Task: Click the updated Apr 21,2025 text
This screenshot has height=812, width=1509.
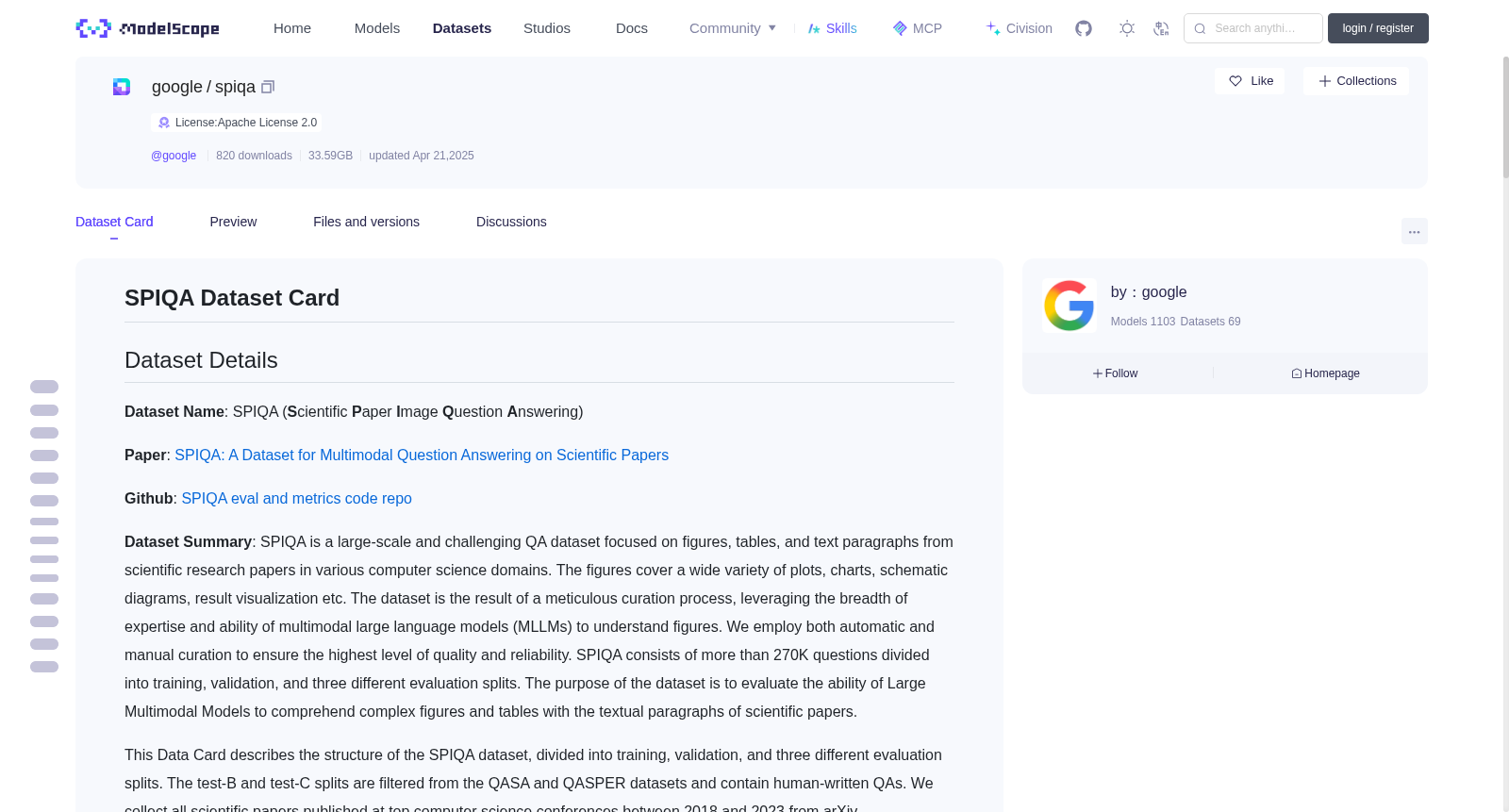Action: [x=422, y=156]
